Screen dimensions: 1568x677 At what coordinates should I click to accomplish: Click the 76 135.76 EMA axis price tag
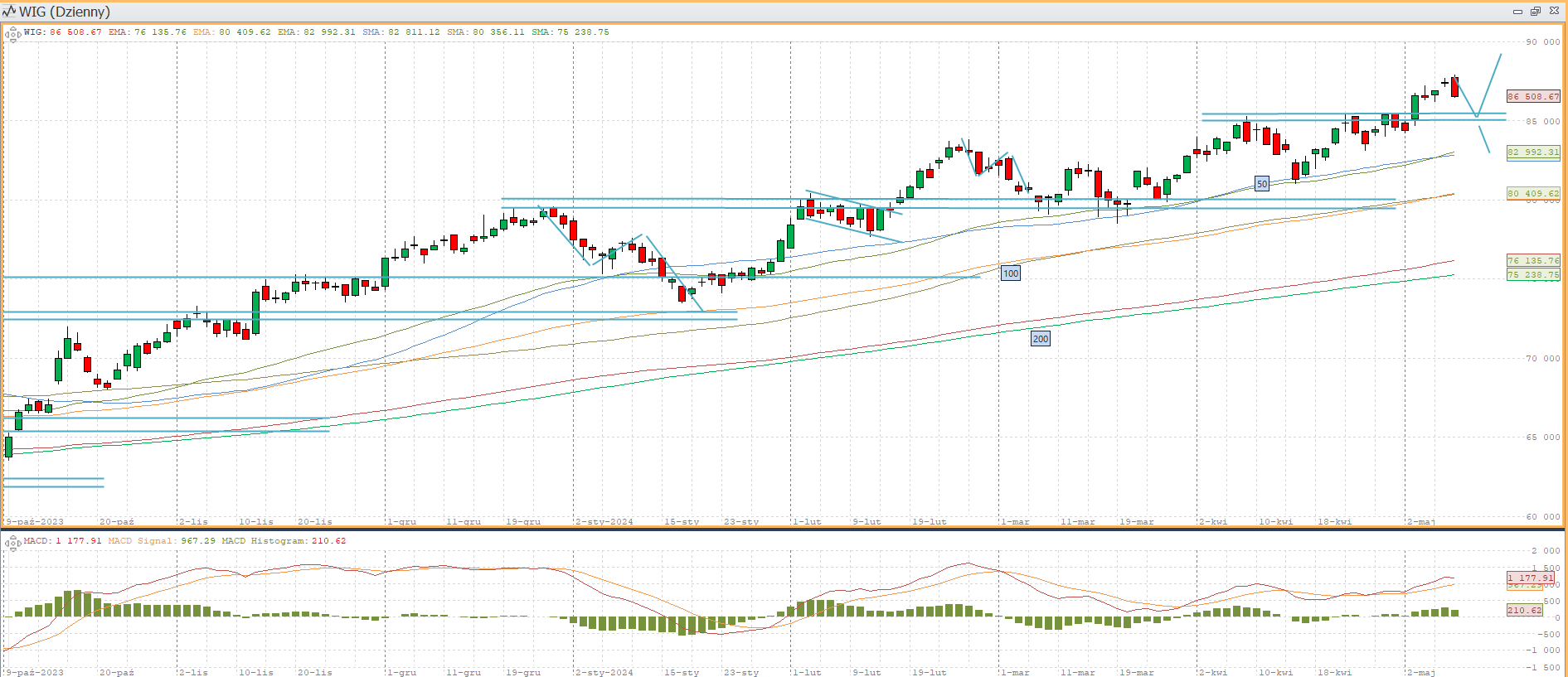click(1532, 260)
